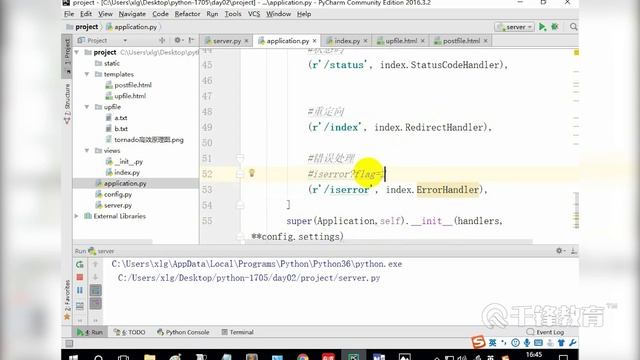
Task: Open the Python Console tool window
Action: 183,332
